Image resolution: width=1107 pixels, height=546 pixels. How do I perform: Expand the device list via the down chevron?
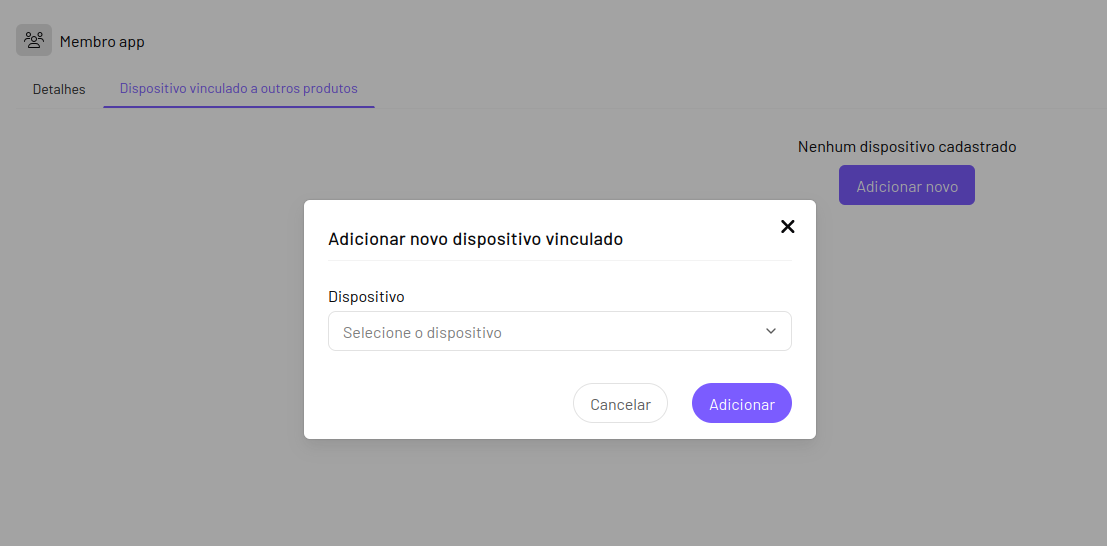(x=771, y=331)
